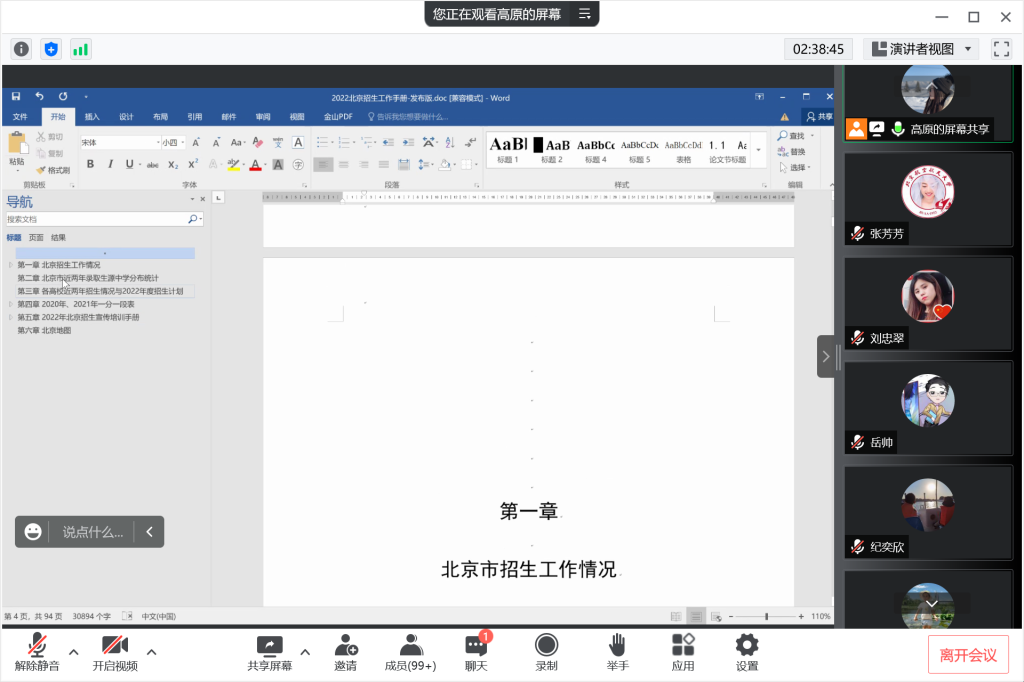
Task: Open the invite participants icon
Action: point(345,646)
